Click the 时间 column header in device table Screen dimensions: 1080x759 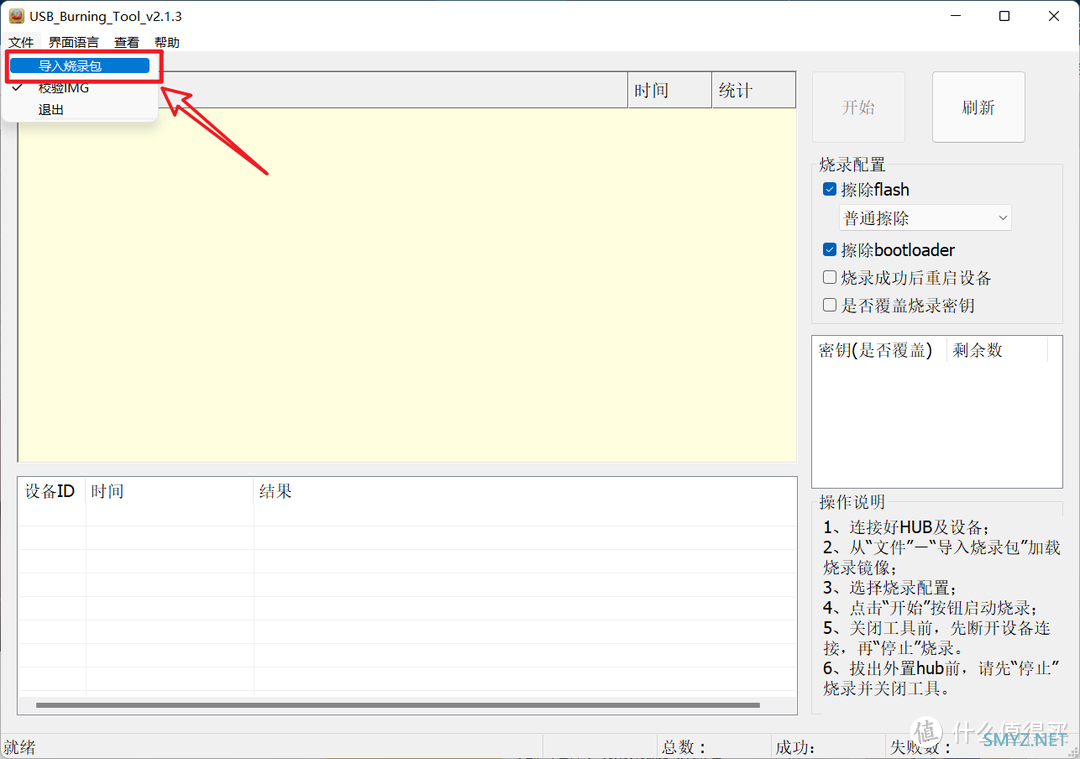coord(169,492)
